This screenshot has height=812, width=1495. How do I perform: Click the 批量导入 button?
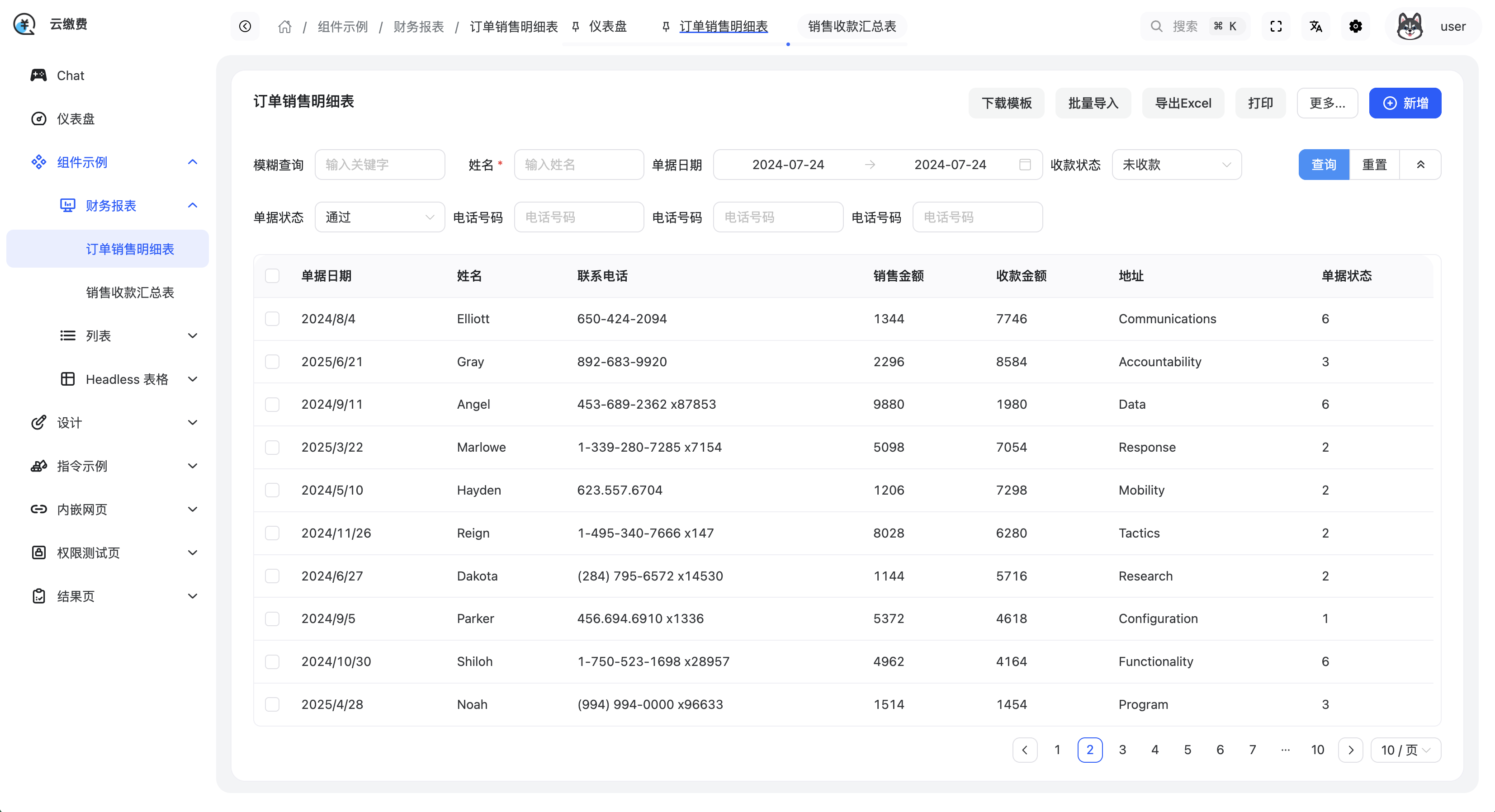click(1093, 104)
